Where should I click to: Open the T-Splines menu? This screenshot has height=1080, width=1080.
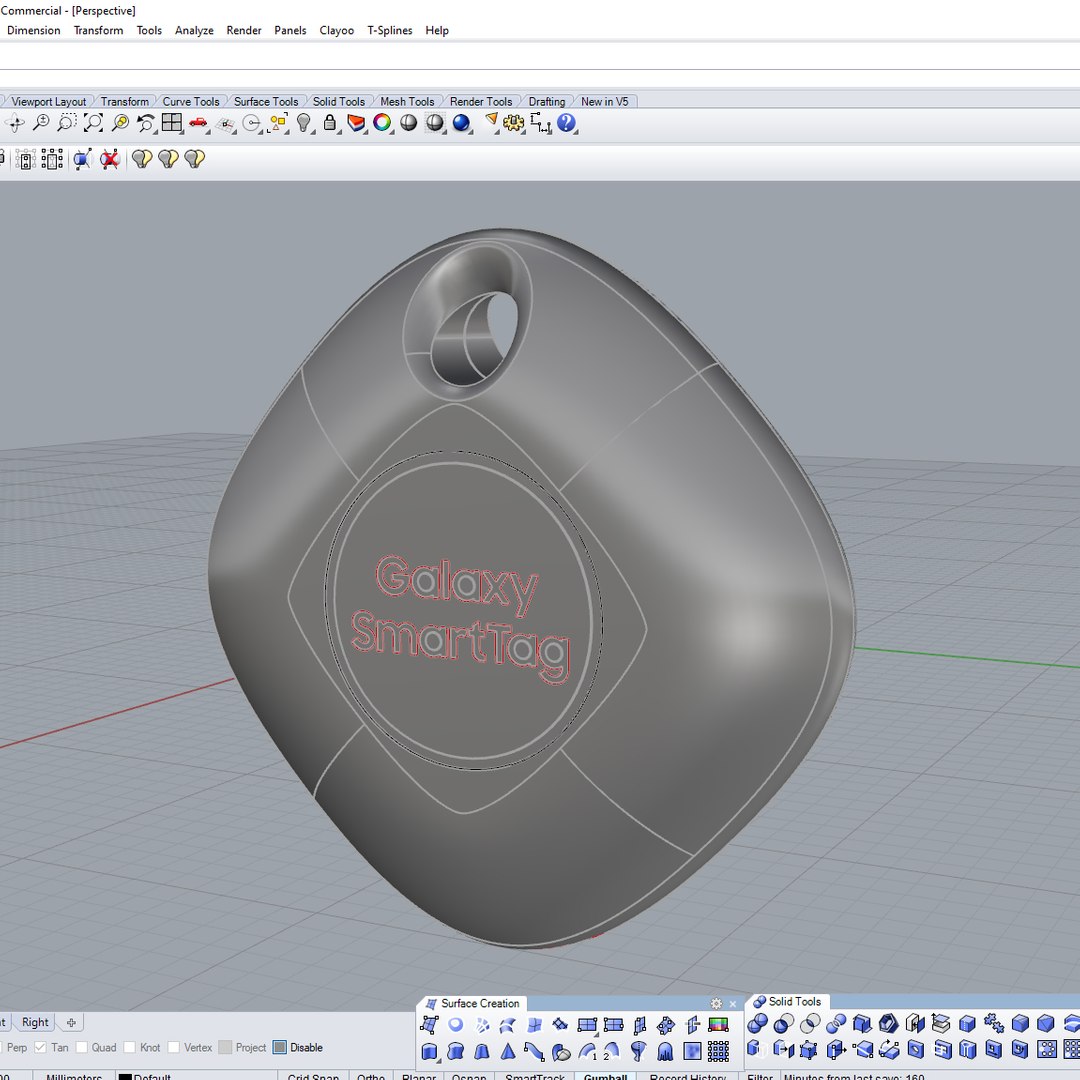pos(390,30)
